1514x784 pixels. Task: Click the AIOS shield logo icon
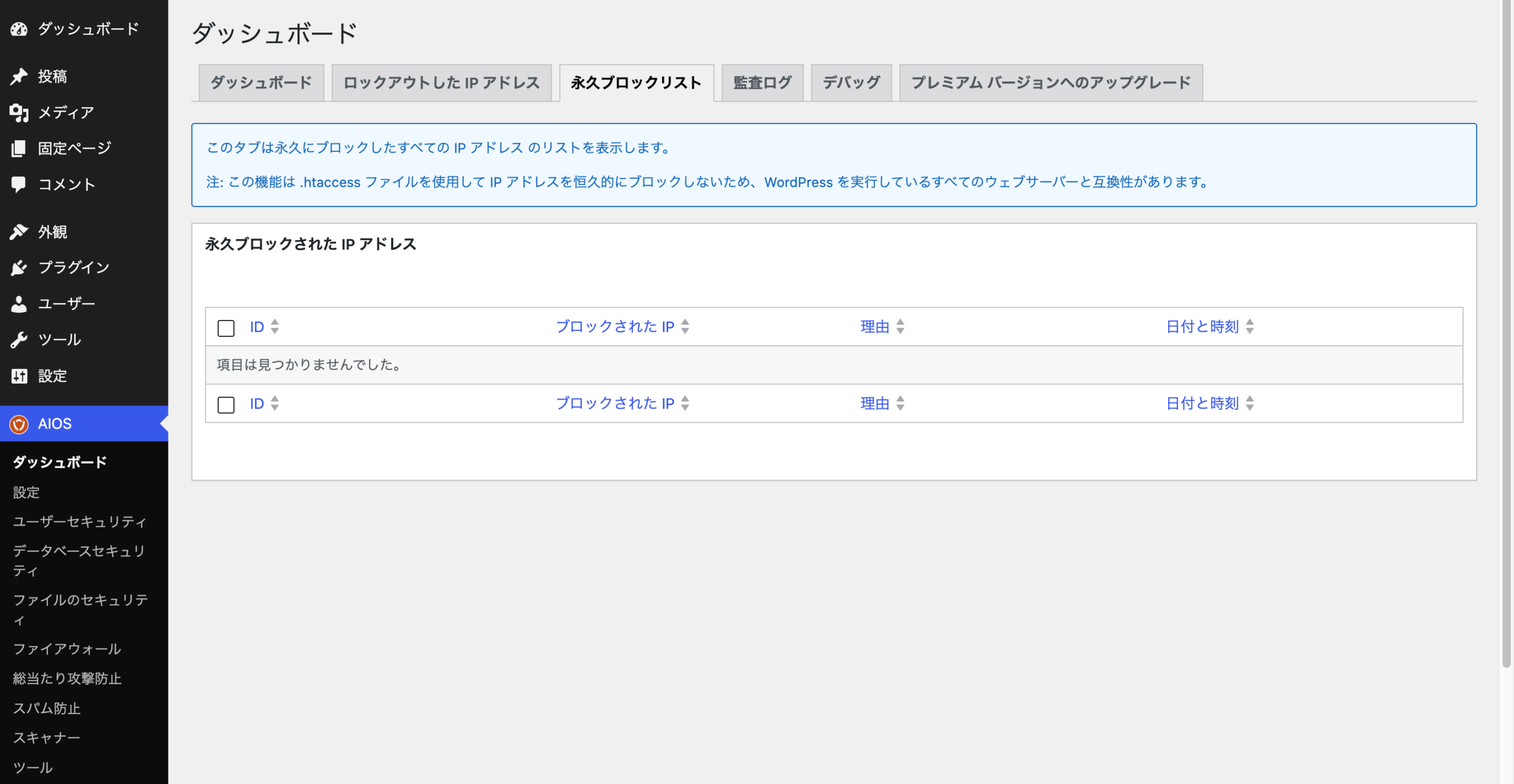[x=19, y=424]
